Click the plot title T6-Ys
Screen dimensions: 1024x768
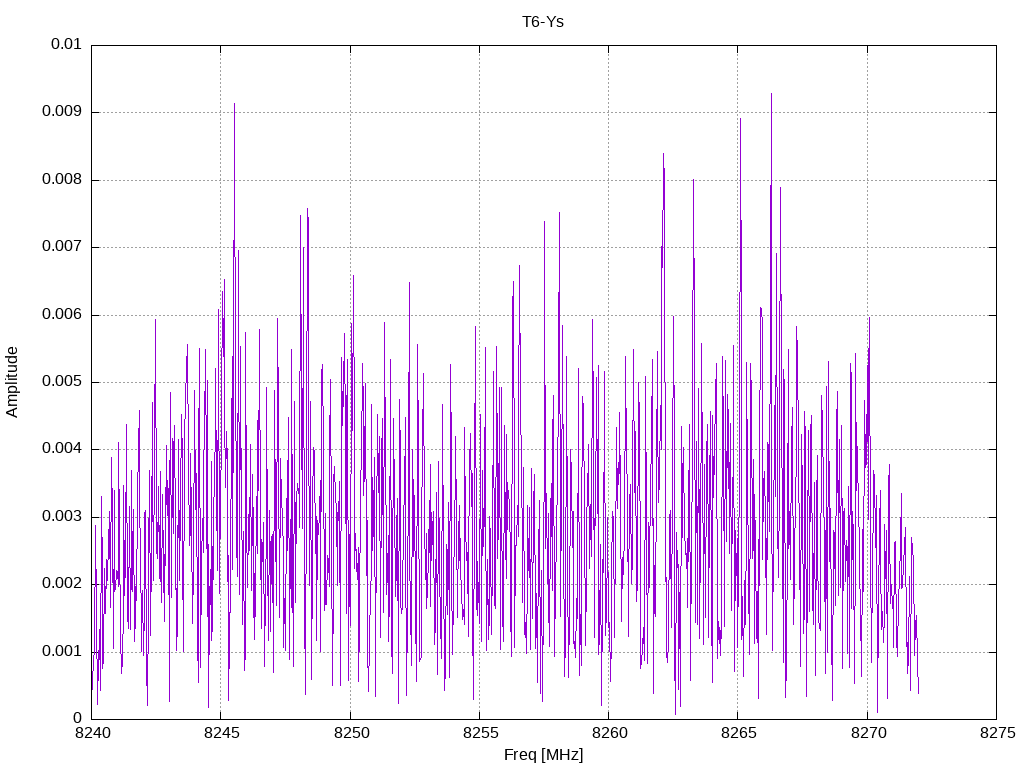click(x=543, y=22)
